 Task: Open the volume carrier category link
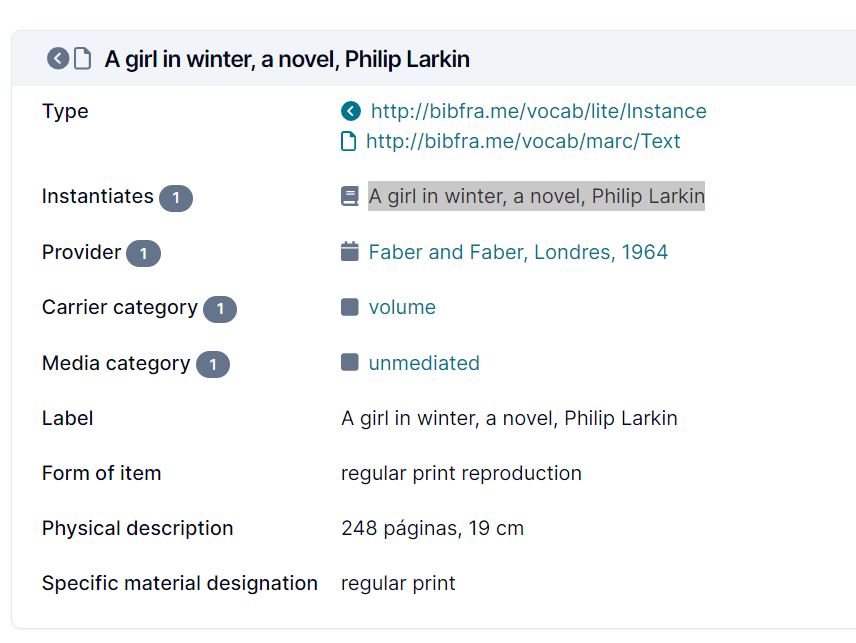coord(402,307)
